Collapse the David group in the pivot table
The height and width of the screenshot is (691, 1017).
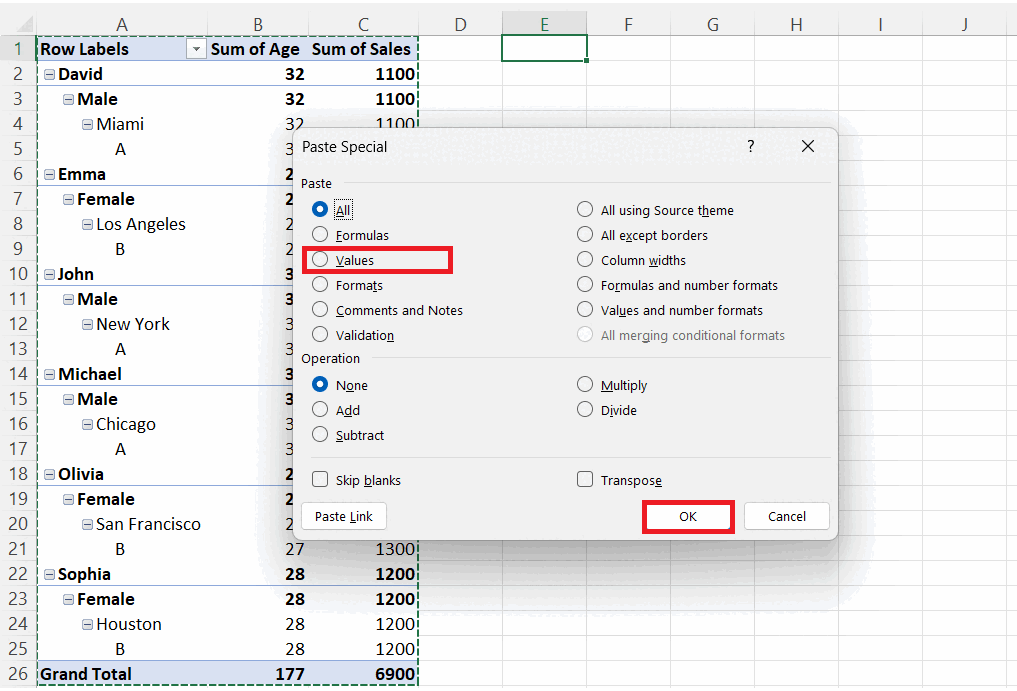pyautogui.click(x=50, y=73)
